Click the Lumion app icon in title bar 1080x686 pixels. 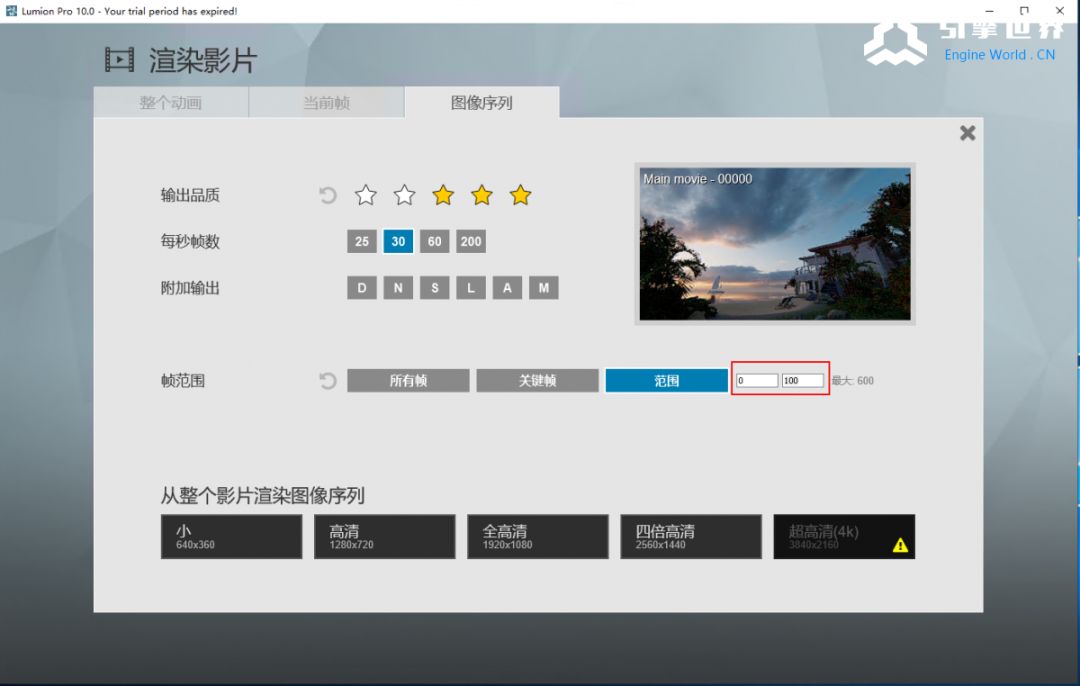(11, 10)
